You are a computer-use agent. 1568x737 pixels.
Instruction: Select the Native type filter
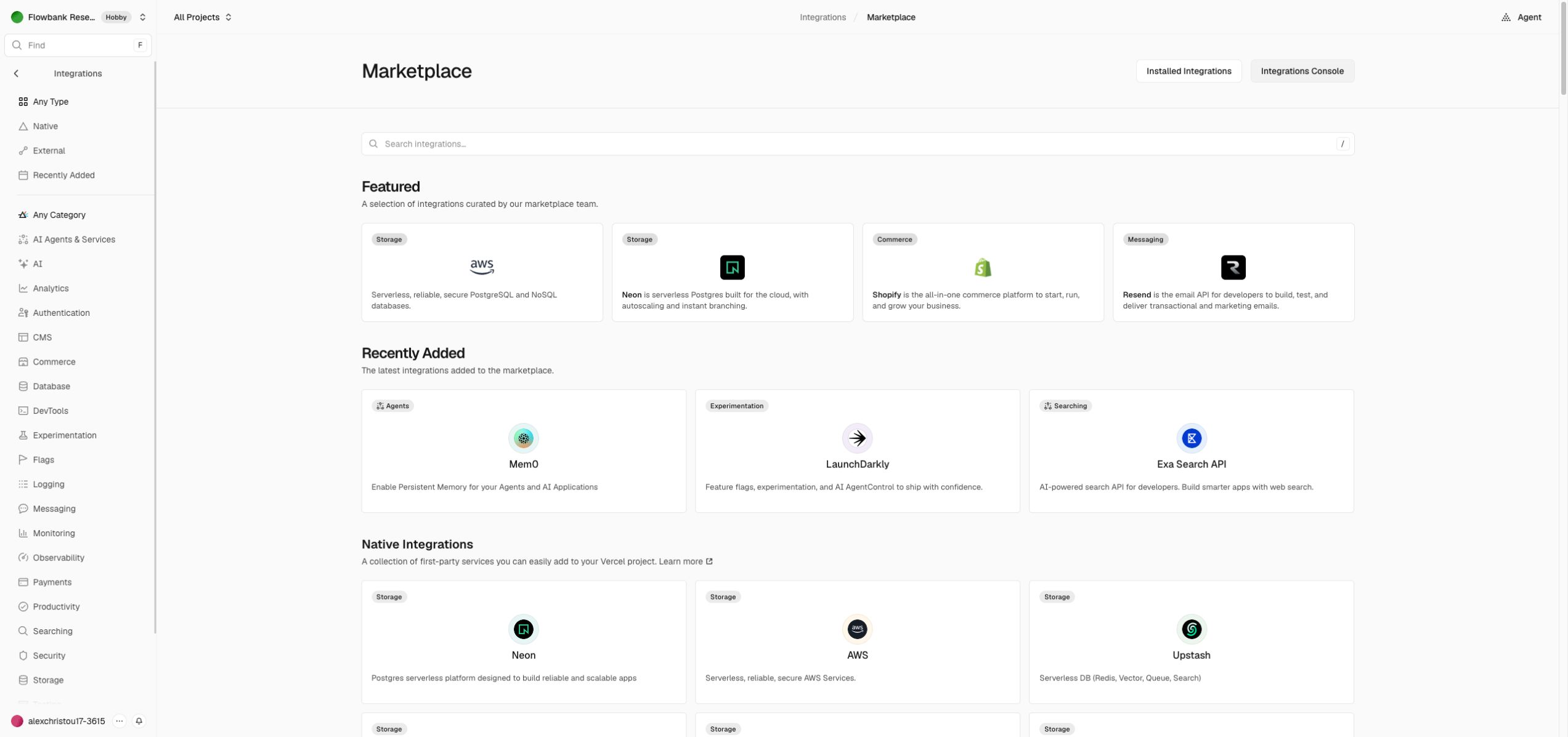click(78, 126)
